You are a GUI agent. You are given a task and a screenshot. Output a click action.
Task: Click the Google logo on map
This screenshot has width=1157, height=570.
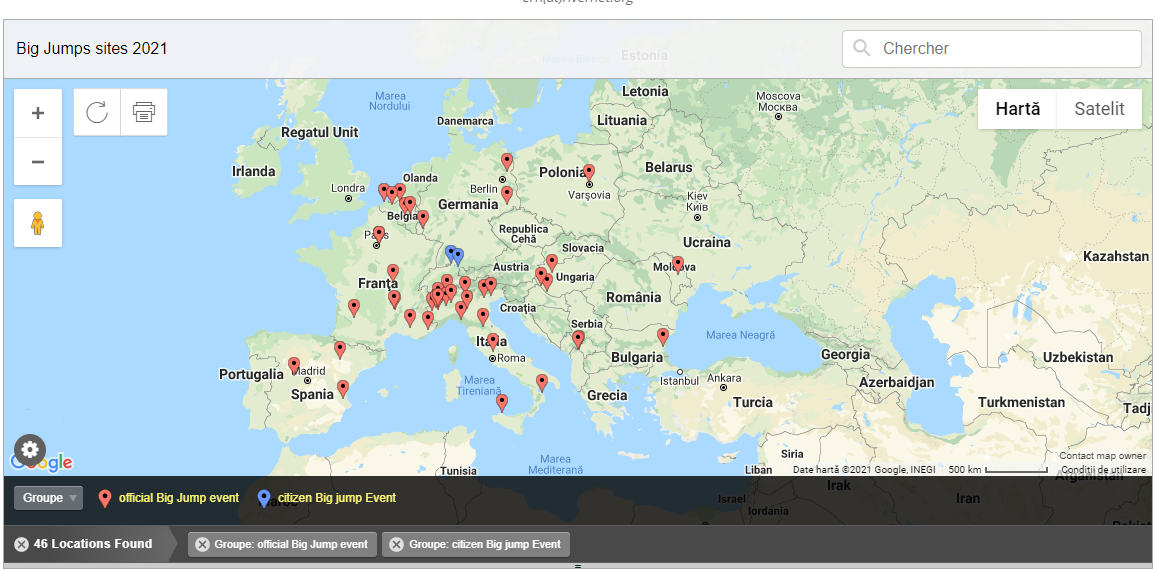pyautogui.click(x=41, y=463)
